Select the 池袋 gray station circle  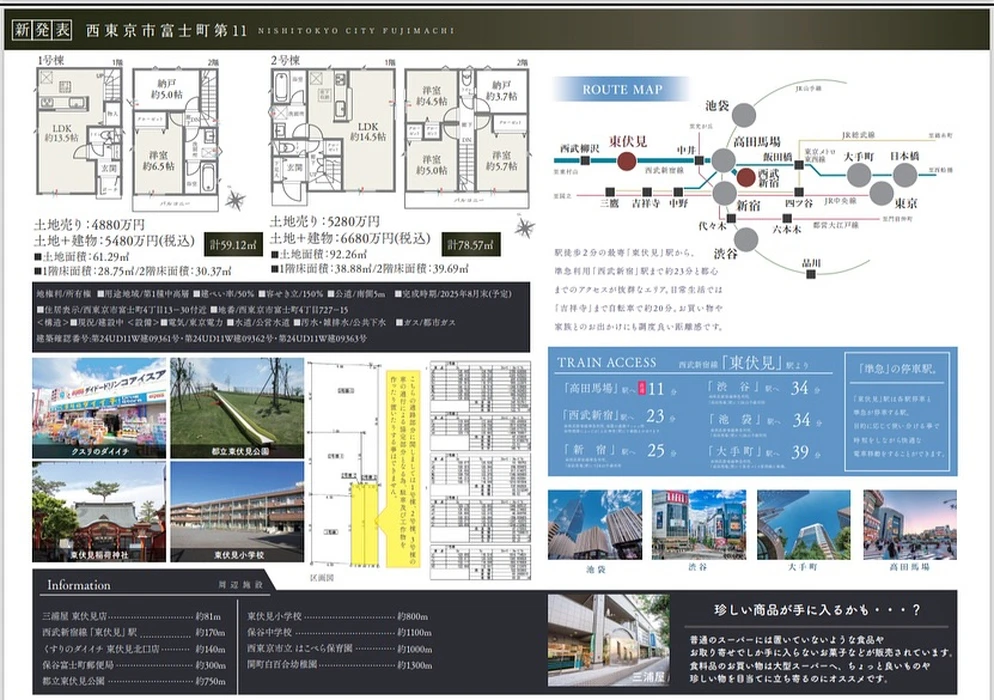point(744,115)
